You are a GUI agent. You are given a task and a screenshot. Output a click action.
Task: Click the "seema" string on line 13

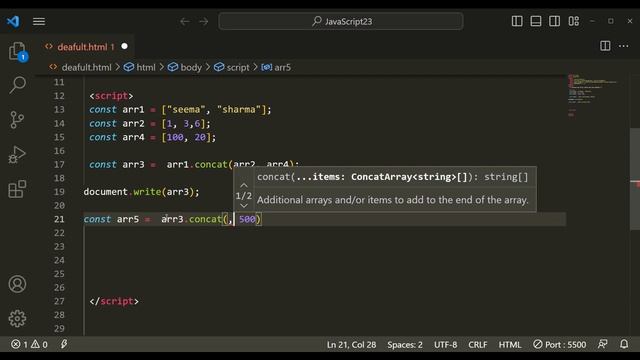coord(186,109)
